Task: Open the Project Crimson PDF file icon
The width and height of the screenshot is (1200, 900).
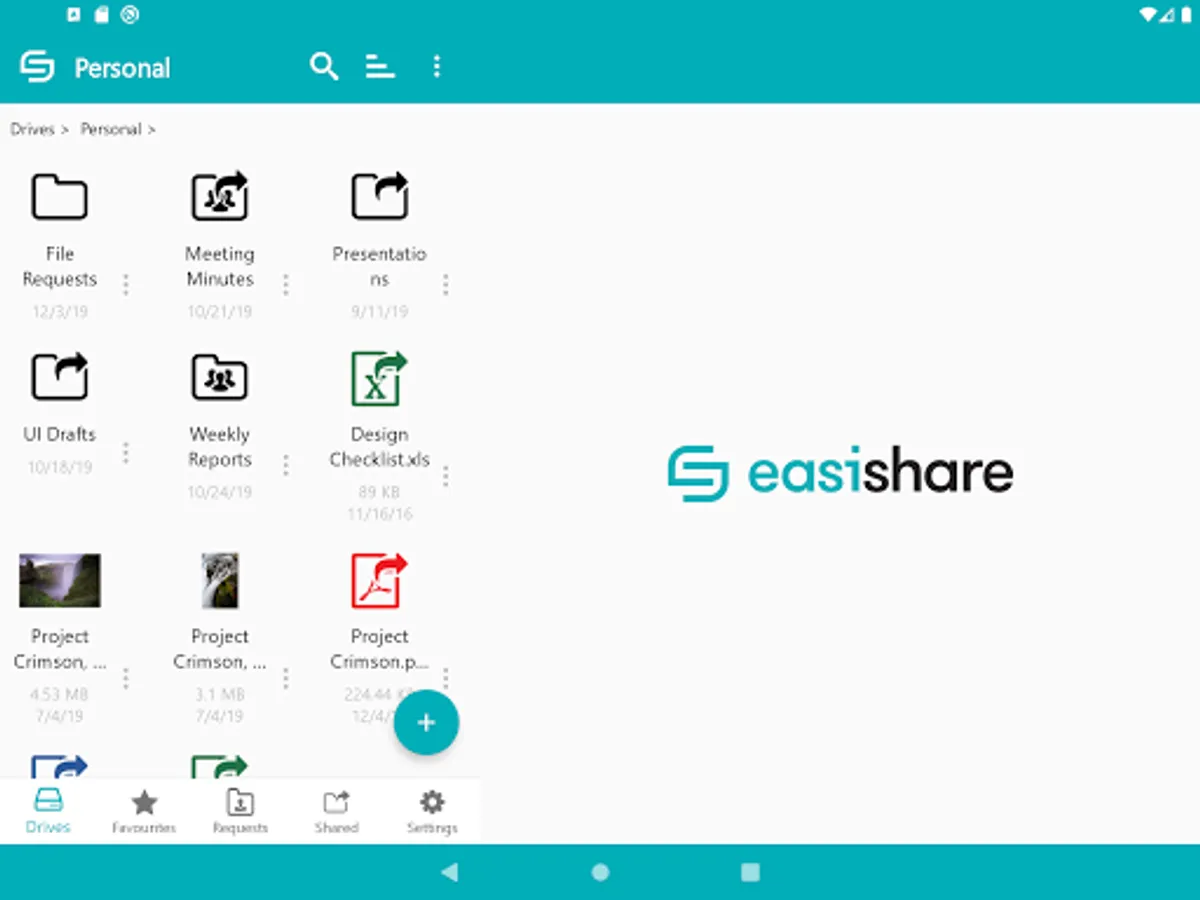Action: [380, 580]
